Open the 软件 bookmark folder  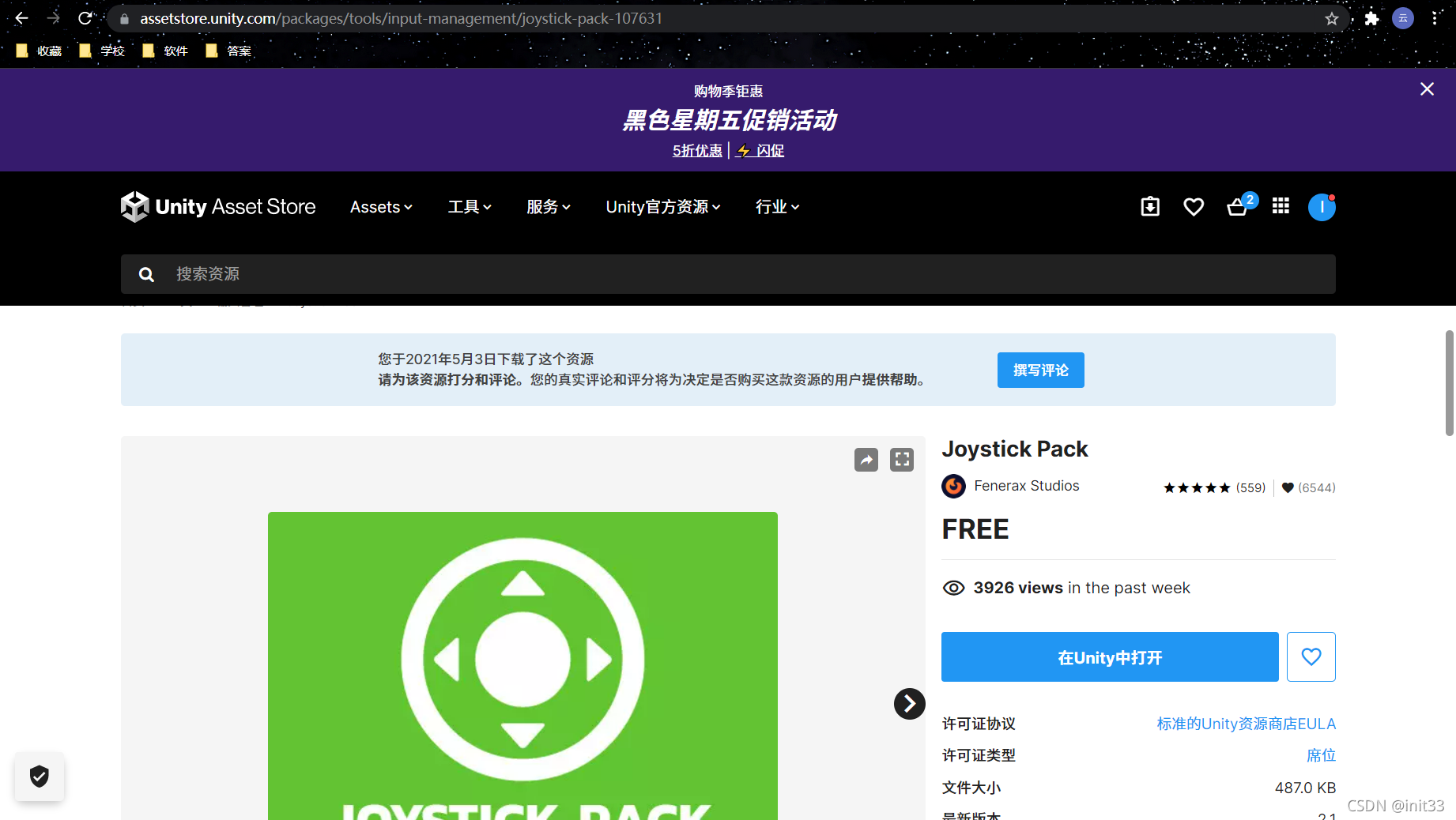point(165,51)
